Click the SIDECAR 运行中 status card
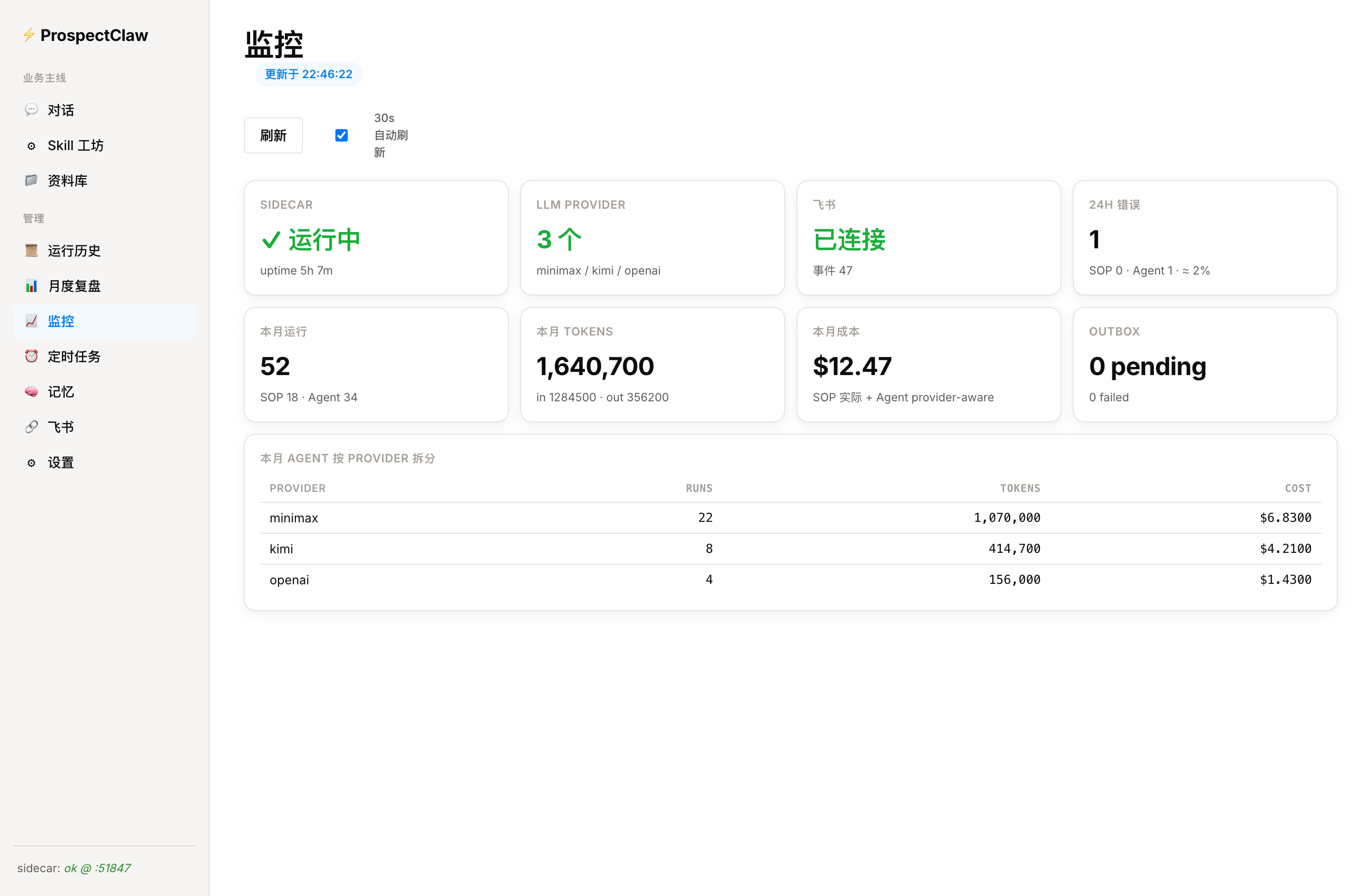 pyautogui.click(x=376, y=237)
